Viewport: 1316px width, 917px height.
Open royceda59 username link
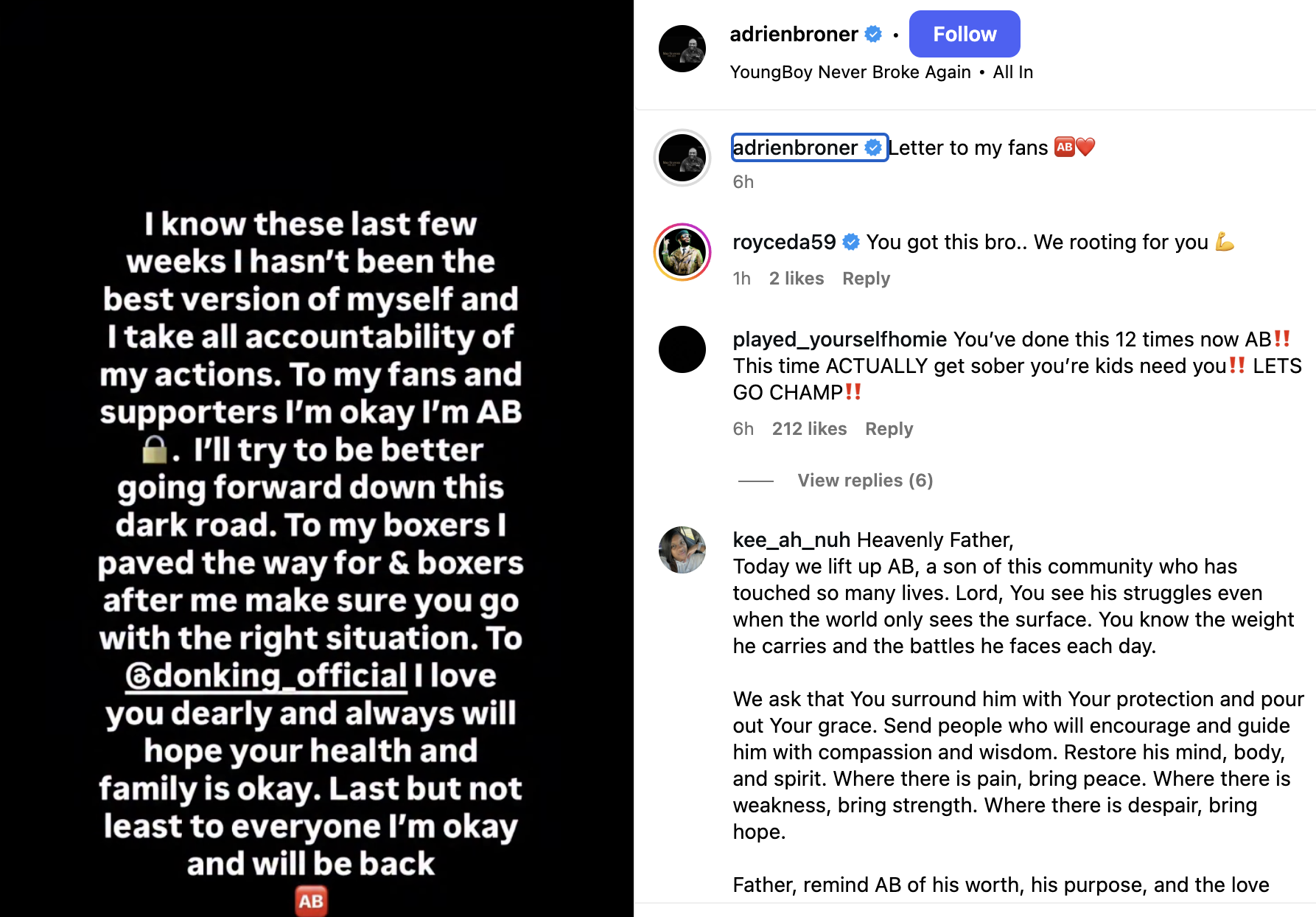[x=784, y=242]
